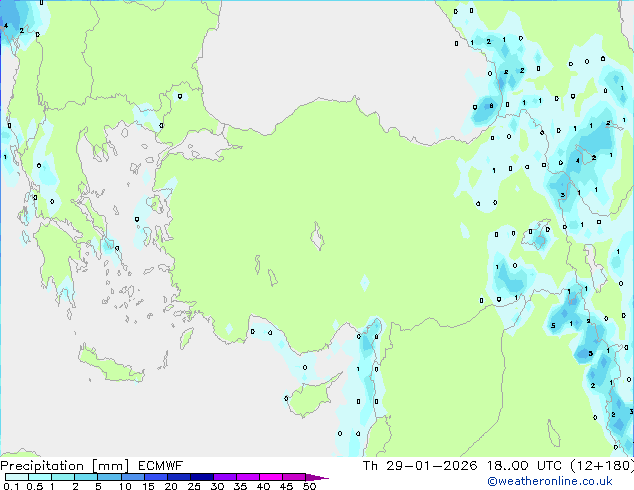Screen dimensions: 634x490
Task: Click the legend value '0.1'
Action: [11, 486]
